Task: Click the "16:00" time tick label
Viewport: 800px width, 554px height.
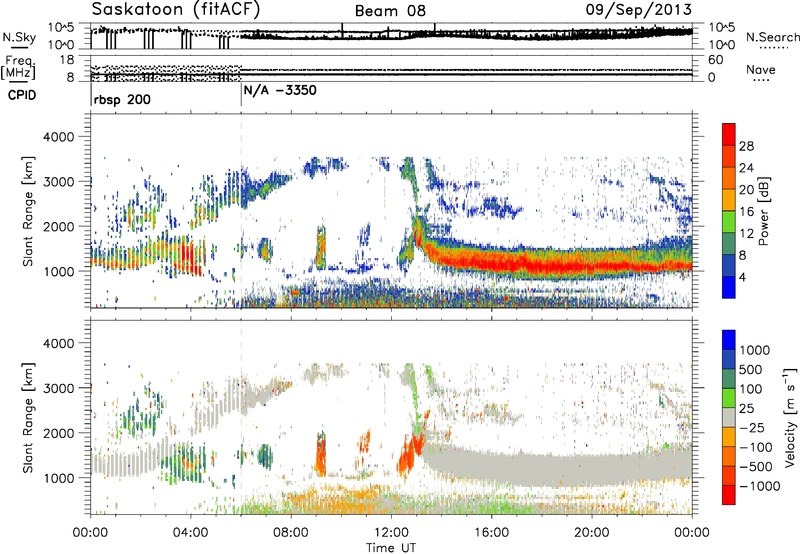Action: [x=491, y=533]
